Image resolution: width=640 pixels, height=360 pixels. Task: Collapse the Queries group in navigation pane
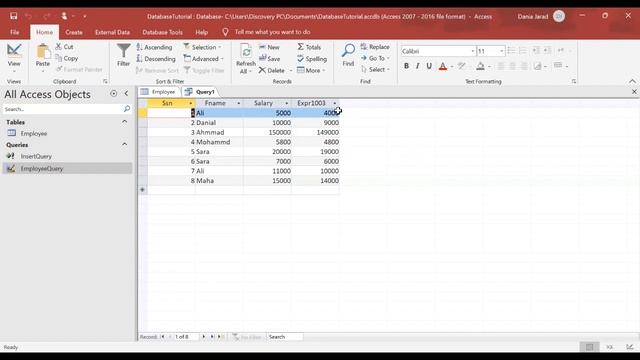(124, 144)
